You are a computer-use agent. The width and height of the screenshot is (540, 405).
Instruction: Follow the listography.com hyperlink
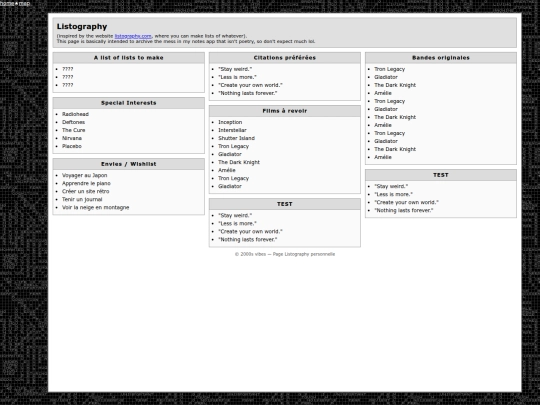(x=133, y=36)
